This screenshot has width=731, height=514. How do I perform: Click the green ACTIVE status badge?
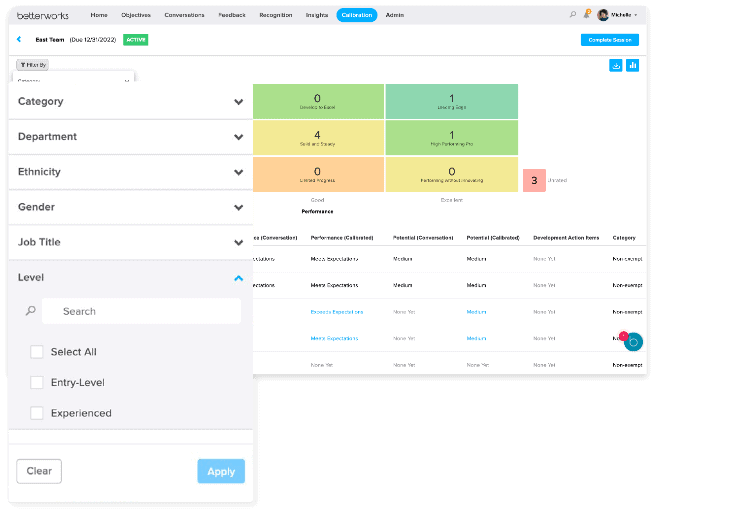coord(136,40)
